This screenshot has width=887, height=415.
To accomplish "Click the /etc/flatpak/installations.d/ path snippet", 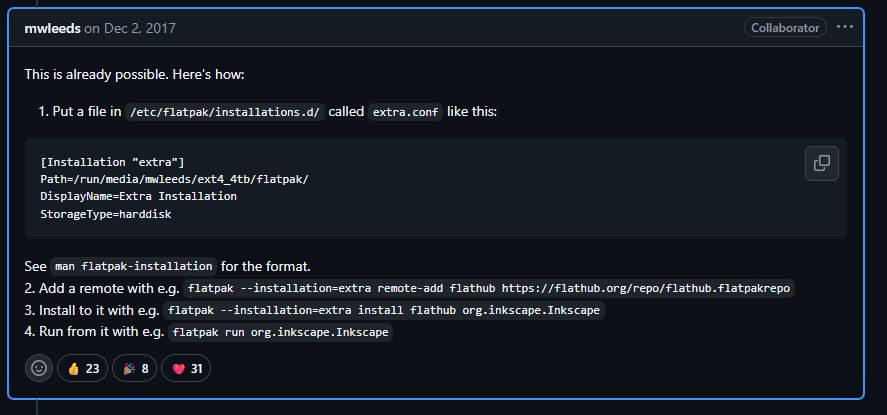I will pos(224,112).
